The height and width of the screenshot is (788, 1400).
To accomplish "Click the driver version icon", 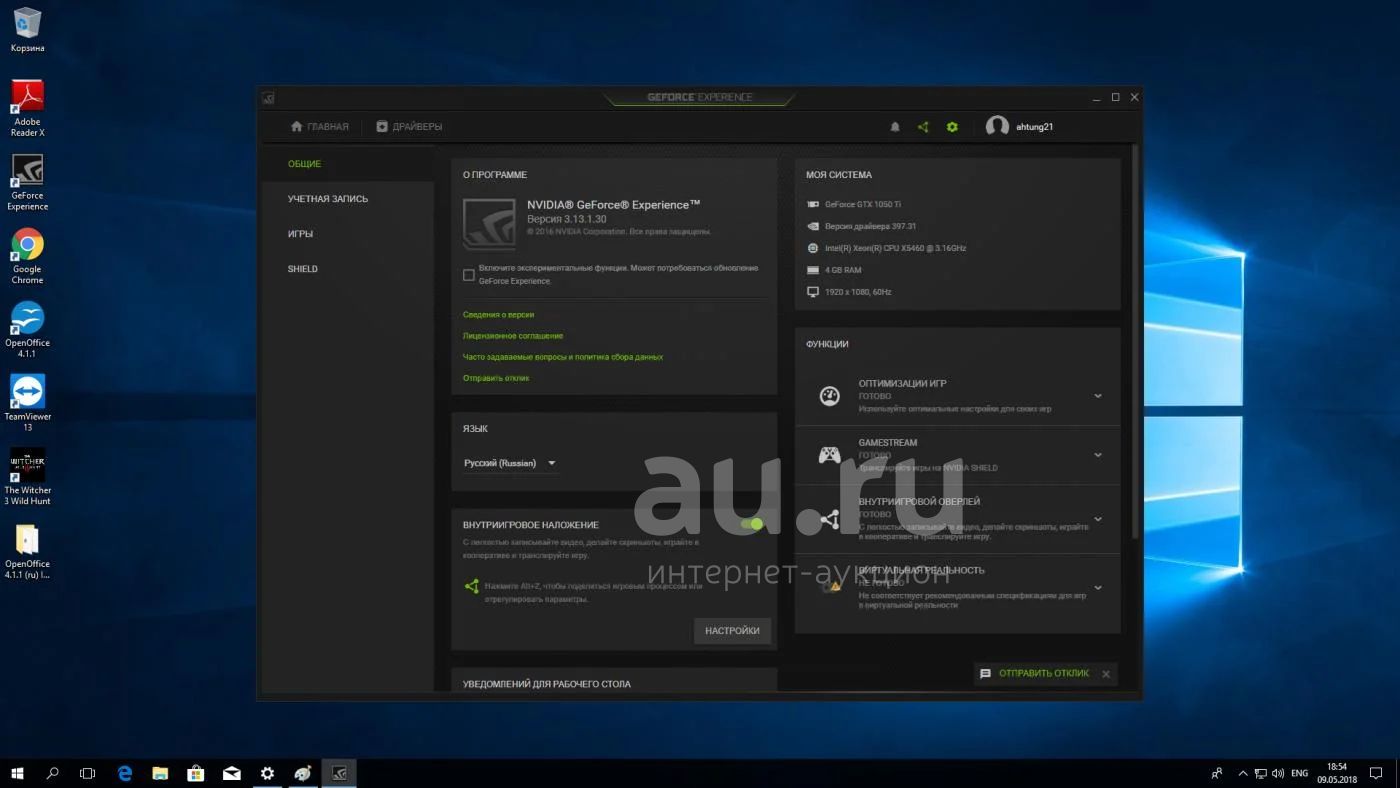I will pyautogui.click(x=813, y=226).
